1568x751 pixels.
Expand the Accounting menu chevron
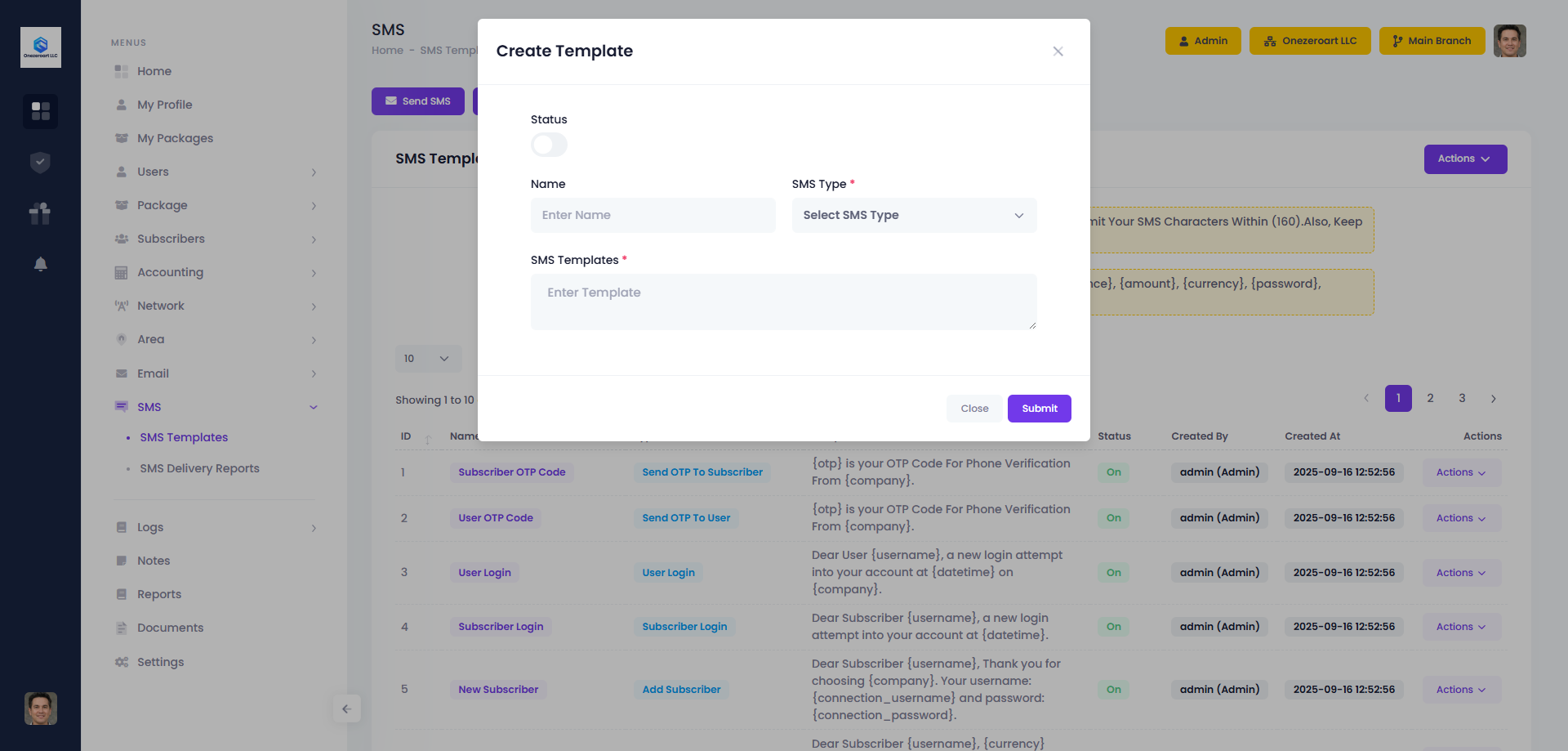click(x=314, y=273)
